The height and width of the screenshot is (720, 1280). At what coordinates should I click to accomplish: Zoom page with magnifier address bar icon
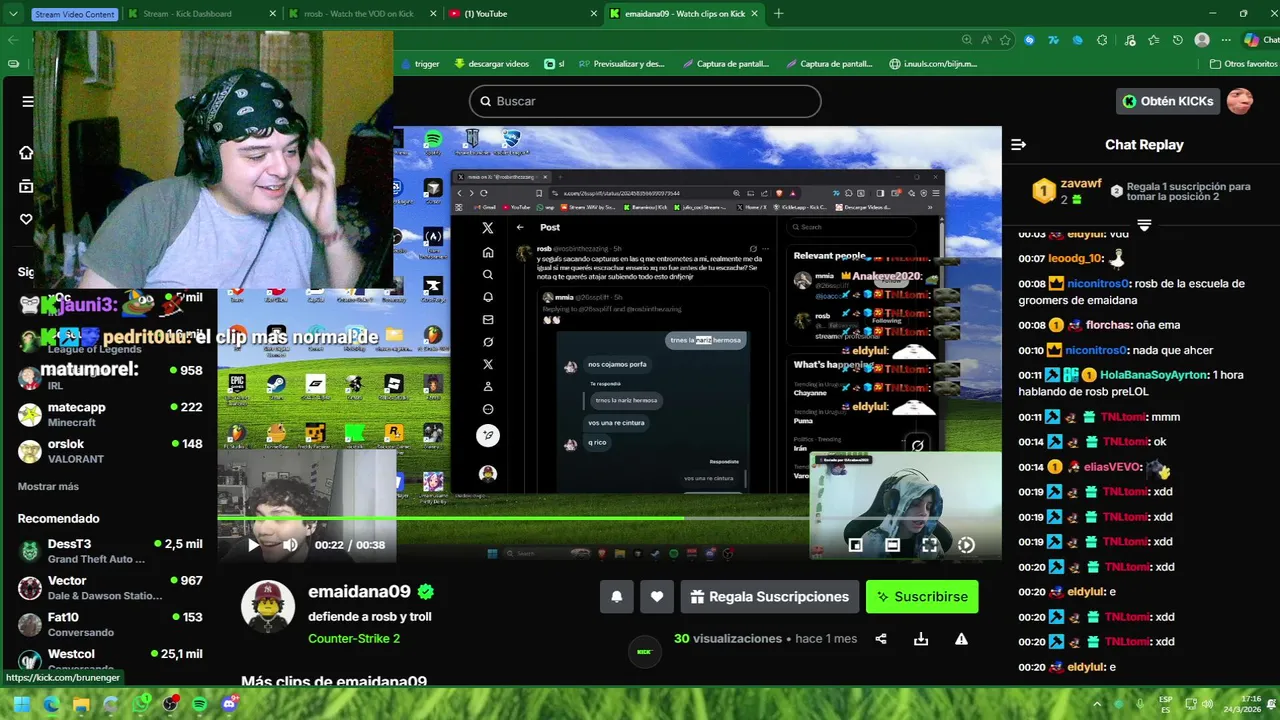click(967, 40)
